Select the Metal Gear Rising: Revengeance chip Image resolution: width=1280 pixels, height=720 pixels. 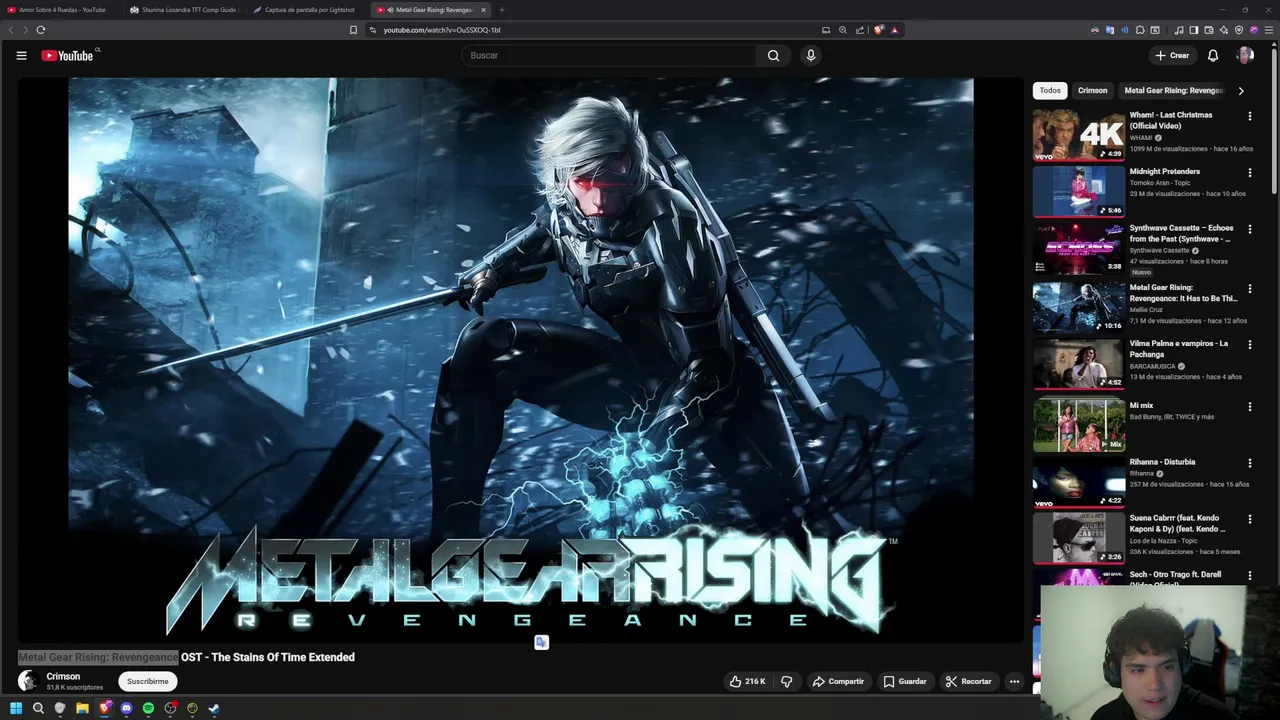(x=1174, y=91)
